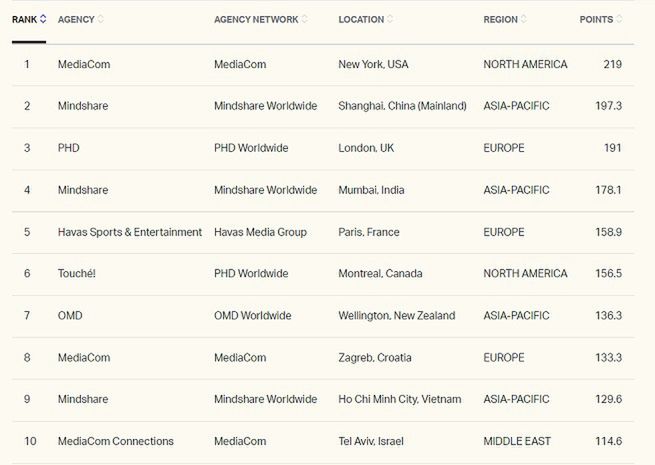Screen dimensions: 655x465
Task: Open Havas Sports & Entertainment agency
Action: pyautogui.click(x=129, y=232)
